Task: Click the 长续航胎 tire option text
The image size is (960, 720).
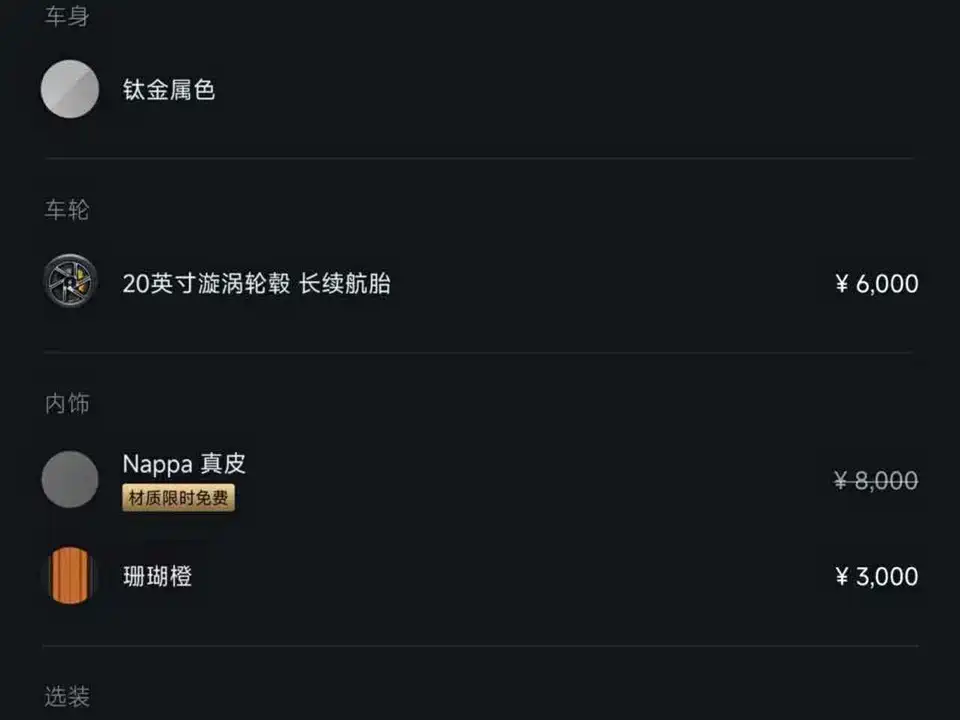Action: 345,284
